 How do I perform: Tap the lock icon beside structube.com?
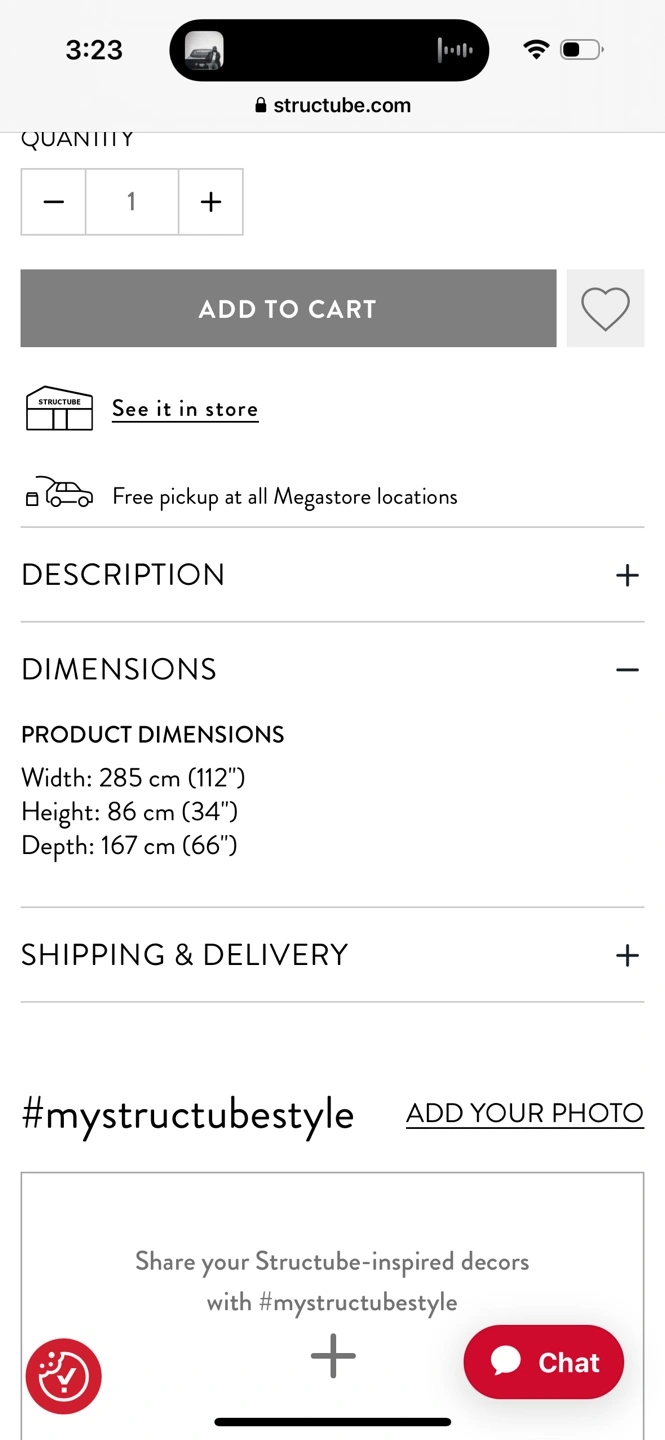pos(261,106)
